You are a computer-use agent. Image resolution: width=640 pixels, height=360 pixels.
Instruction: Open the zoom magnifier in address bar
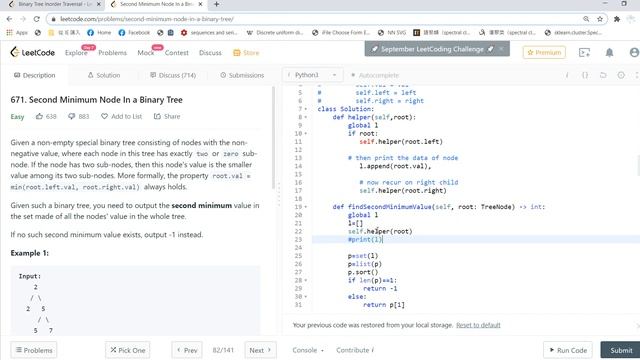click(586, 19)
